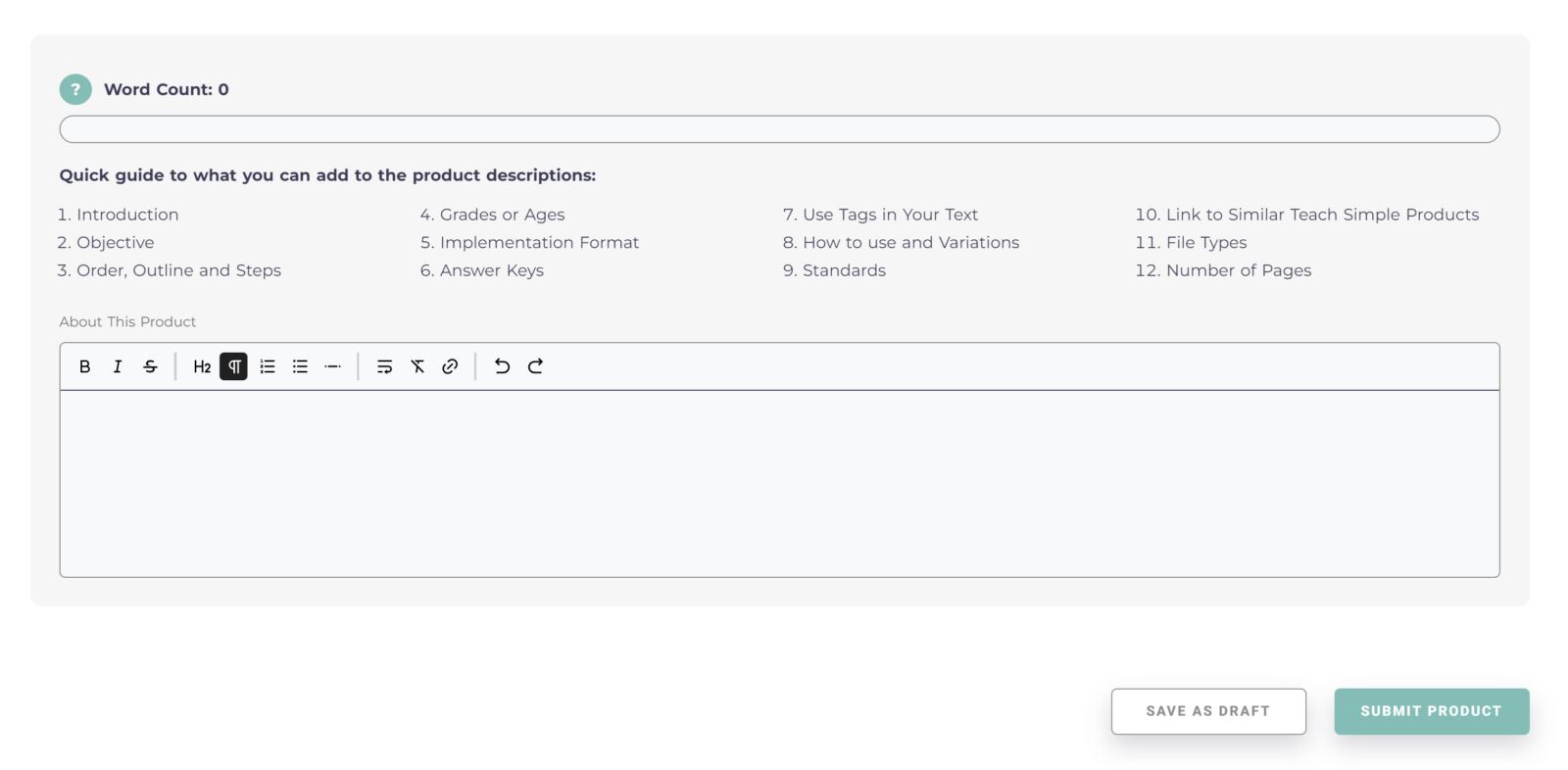
Task: Open the Word Count help icon
Action: (x=75, y=88)
